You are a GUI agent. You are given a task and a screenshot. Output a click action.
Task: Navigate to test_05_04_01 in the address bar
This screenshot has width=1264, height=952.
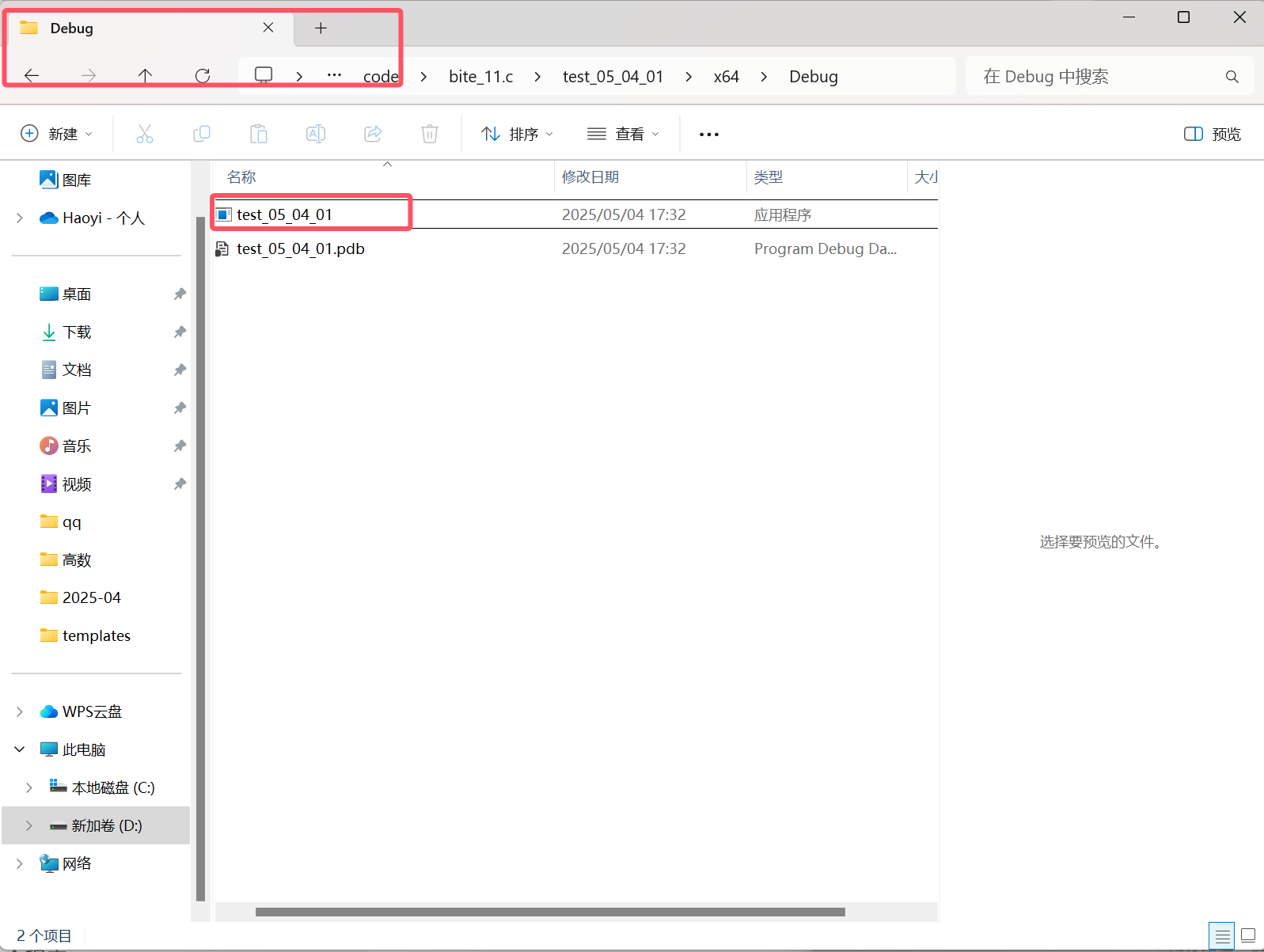613,77
